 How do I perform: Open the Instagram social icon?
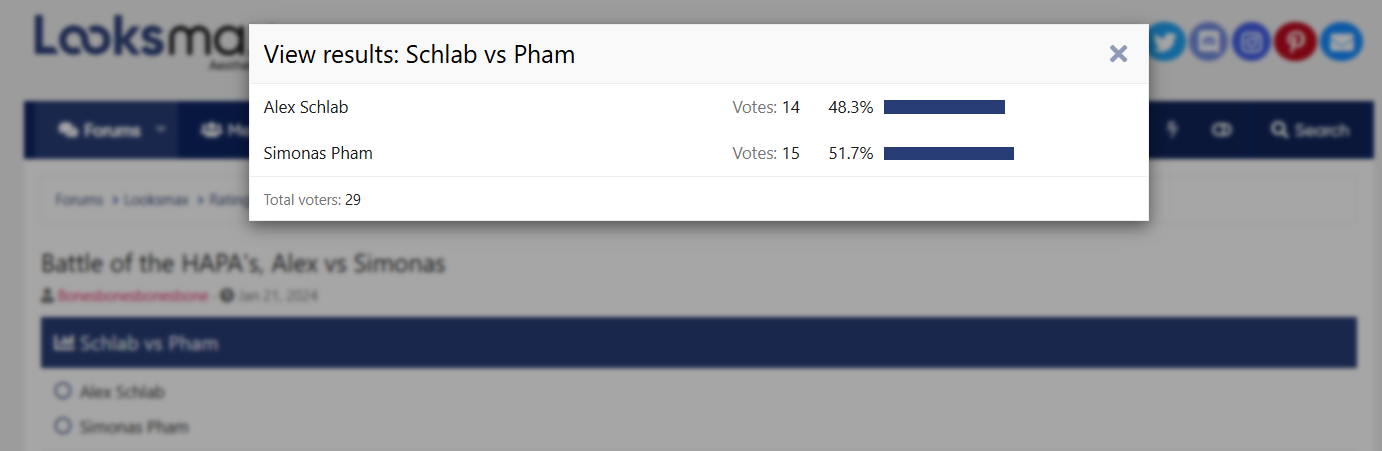(x=1252, y=42)
